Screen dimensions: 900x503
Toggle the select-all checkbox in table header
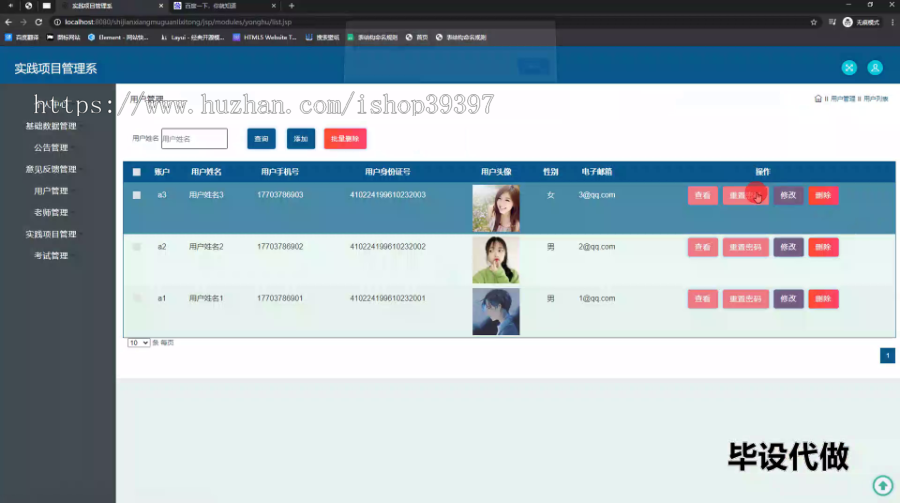[137, 172]
